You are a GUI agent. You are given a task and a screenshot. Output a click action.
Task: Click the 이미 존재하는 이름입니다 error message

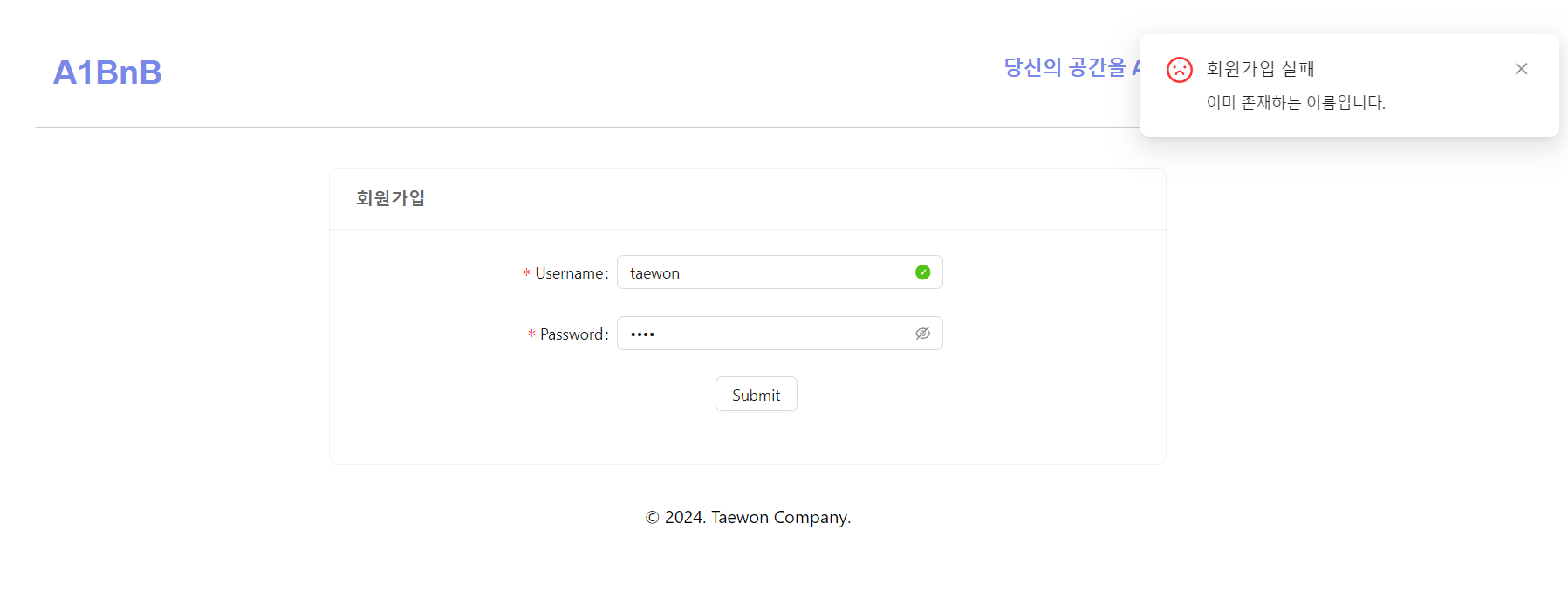tap(1295, 103)
